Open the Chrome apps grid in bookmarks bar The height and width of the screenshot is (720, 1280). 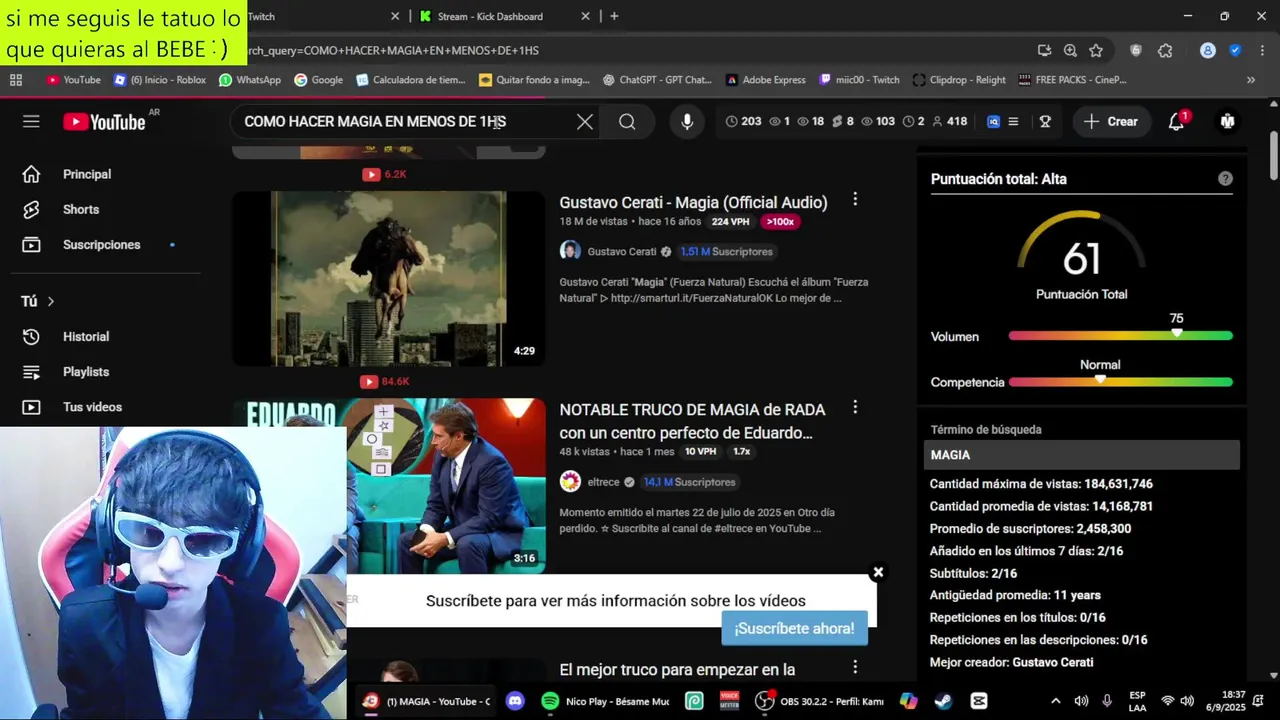tap(16, 80)
